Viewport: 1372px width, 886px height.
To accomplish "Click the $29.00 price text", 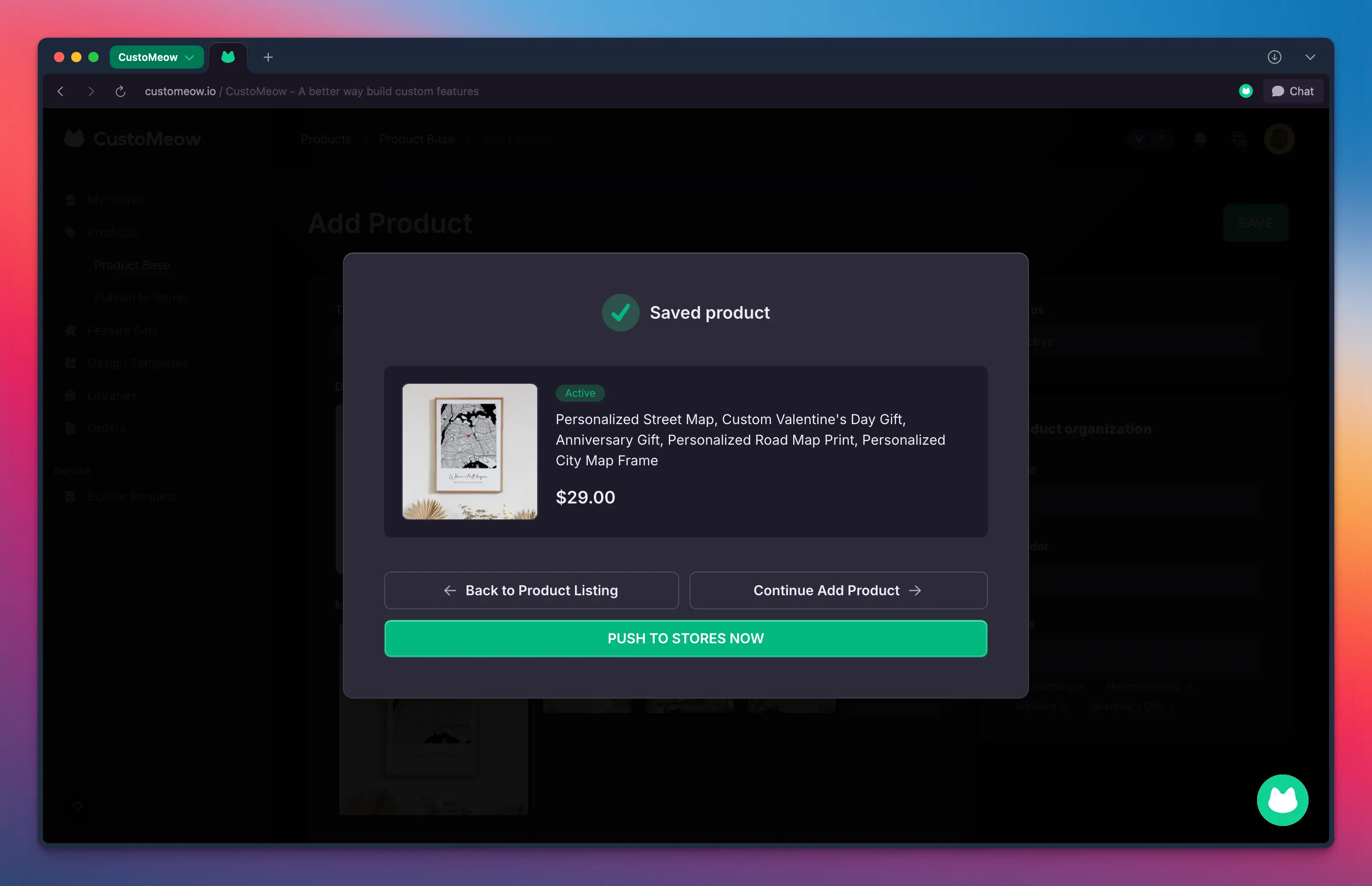I will 585,497.
